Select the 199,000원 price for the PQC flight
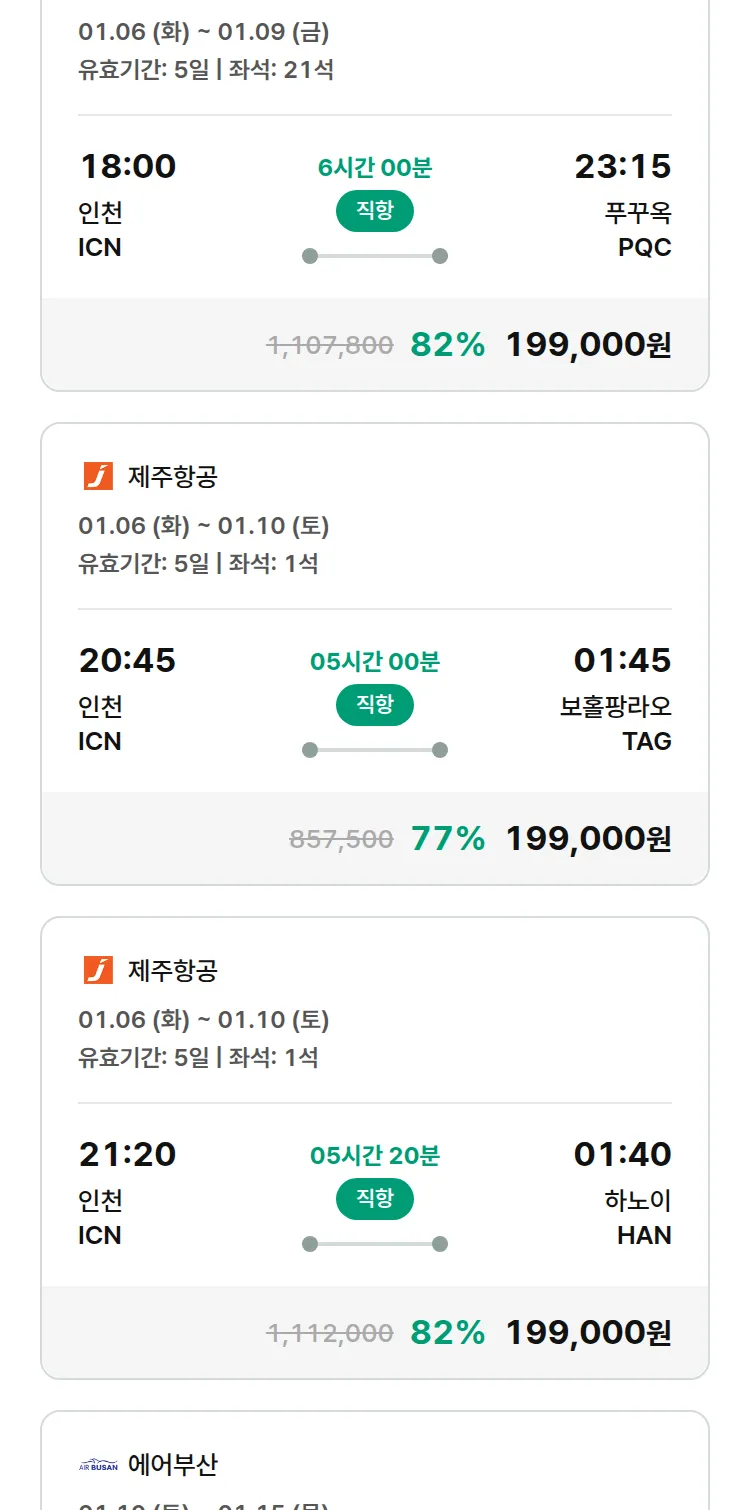Viewport: 750px width, 1510px height. point(588,345)
